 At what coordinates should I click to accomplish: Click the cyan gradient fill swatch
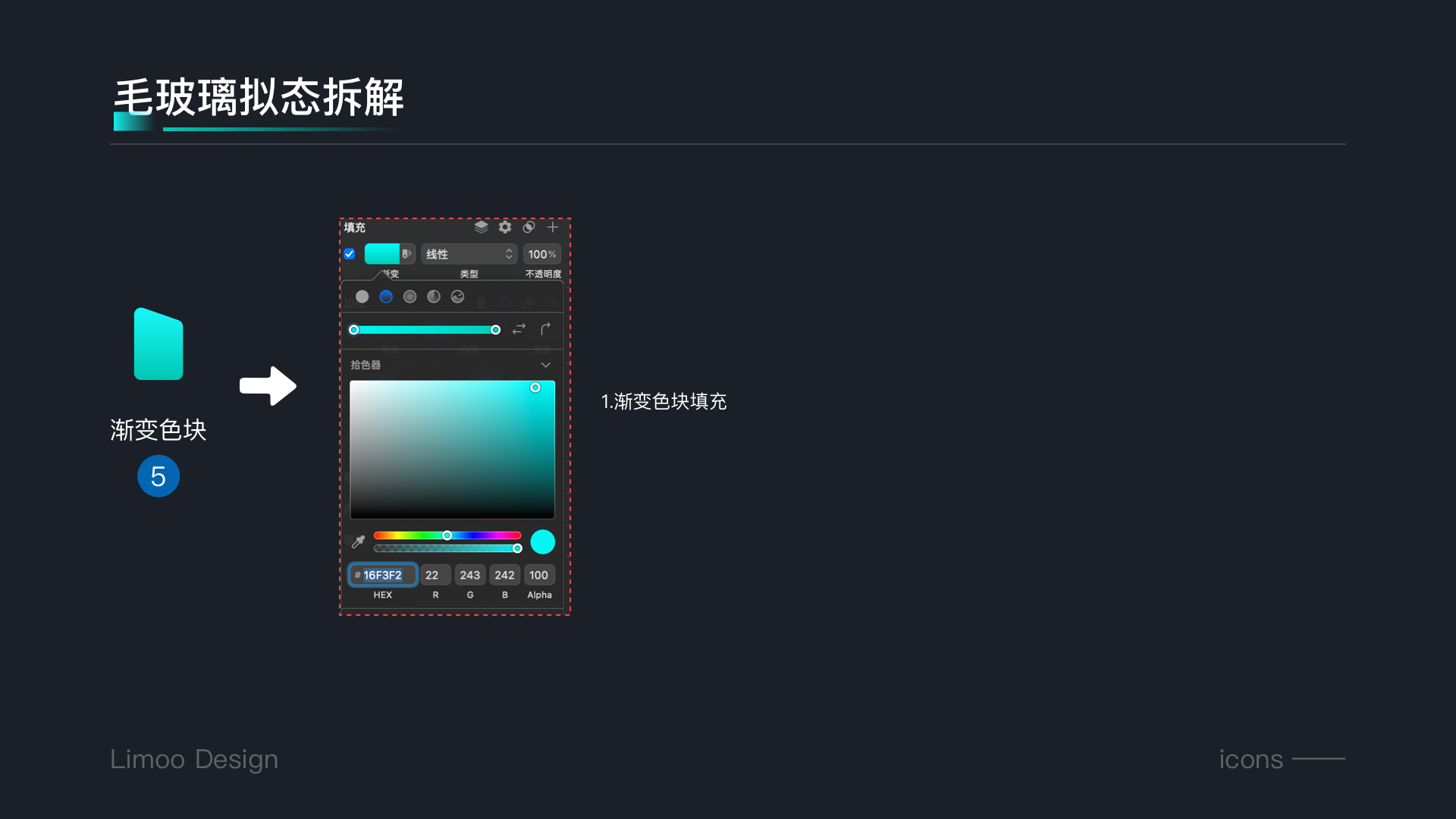(381, 254)
